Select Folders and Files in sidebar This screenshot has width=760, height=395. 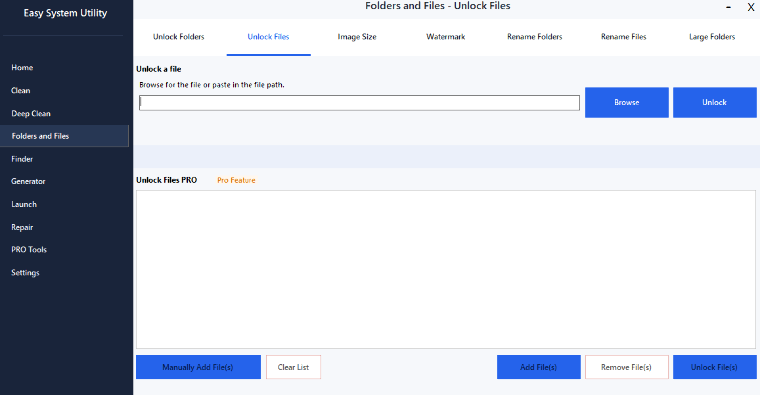(x=64, y=136)
